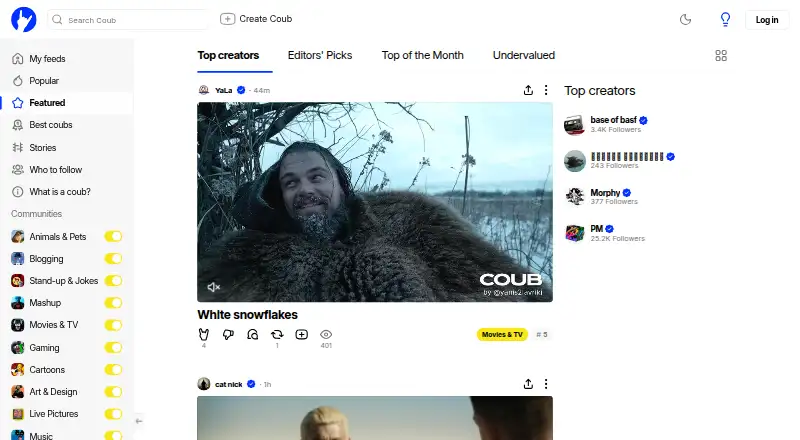The image size is (800, 440).
Task: Open Mashup community link
Action: point(45,303)
